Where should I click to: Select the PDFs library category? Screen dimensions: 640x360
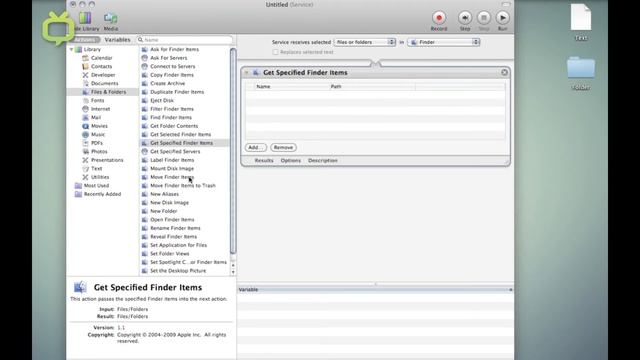96,143
